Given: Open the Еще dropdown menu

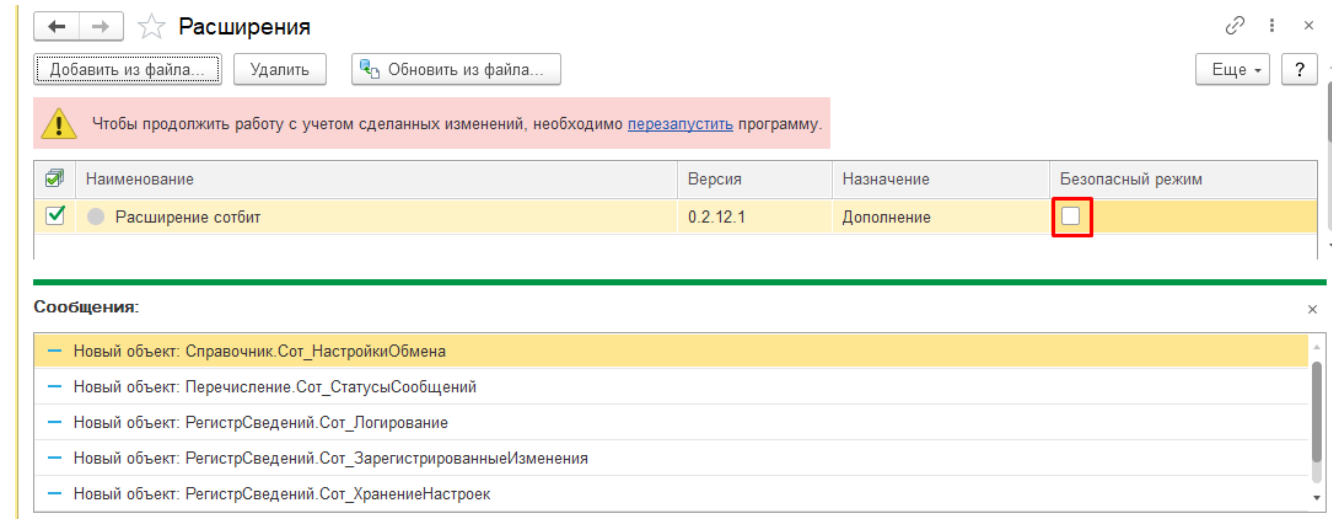Looking at the screenshot, I should pyautogui.click(x=1233, y=70).
